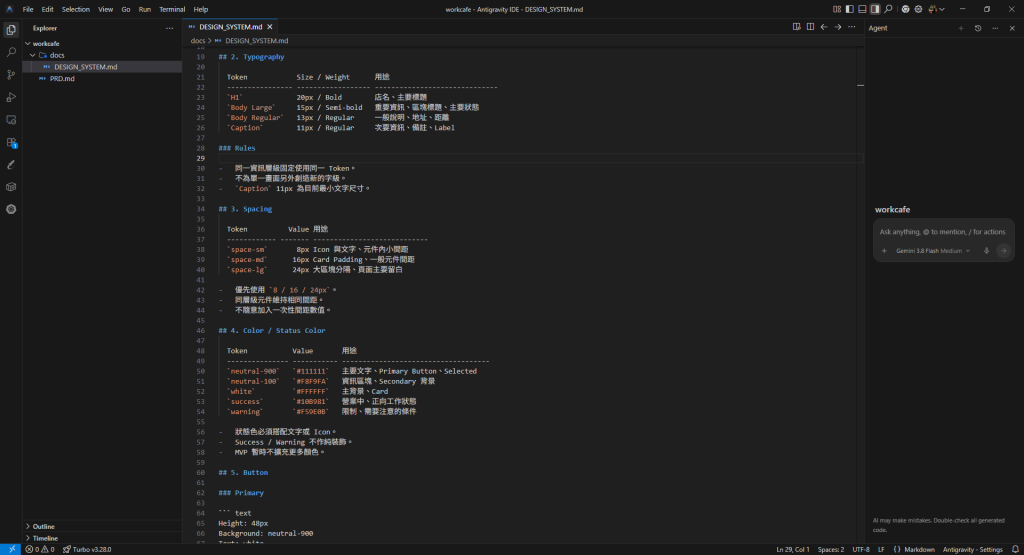Change end of line via LF
This screenshot has width=1024, height=555.
point(881,550)
